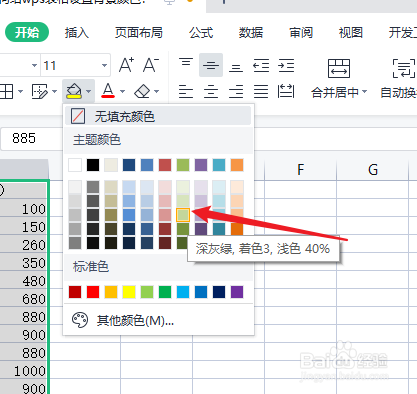Screen dimensions: 417x394
Task: Expand the draw border dropdown arrow
Action: point(54,91)
